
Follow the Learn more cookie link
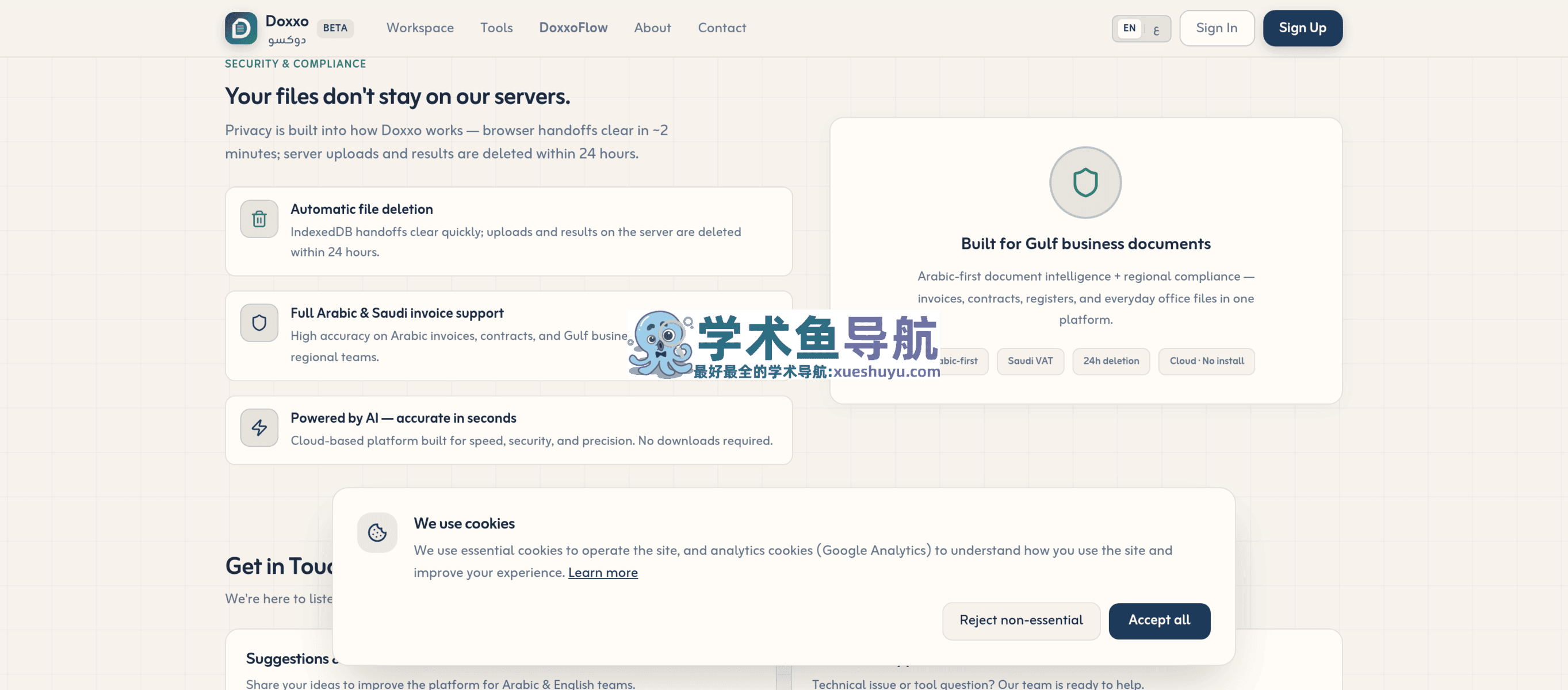tap(603, 573)
